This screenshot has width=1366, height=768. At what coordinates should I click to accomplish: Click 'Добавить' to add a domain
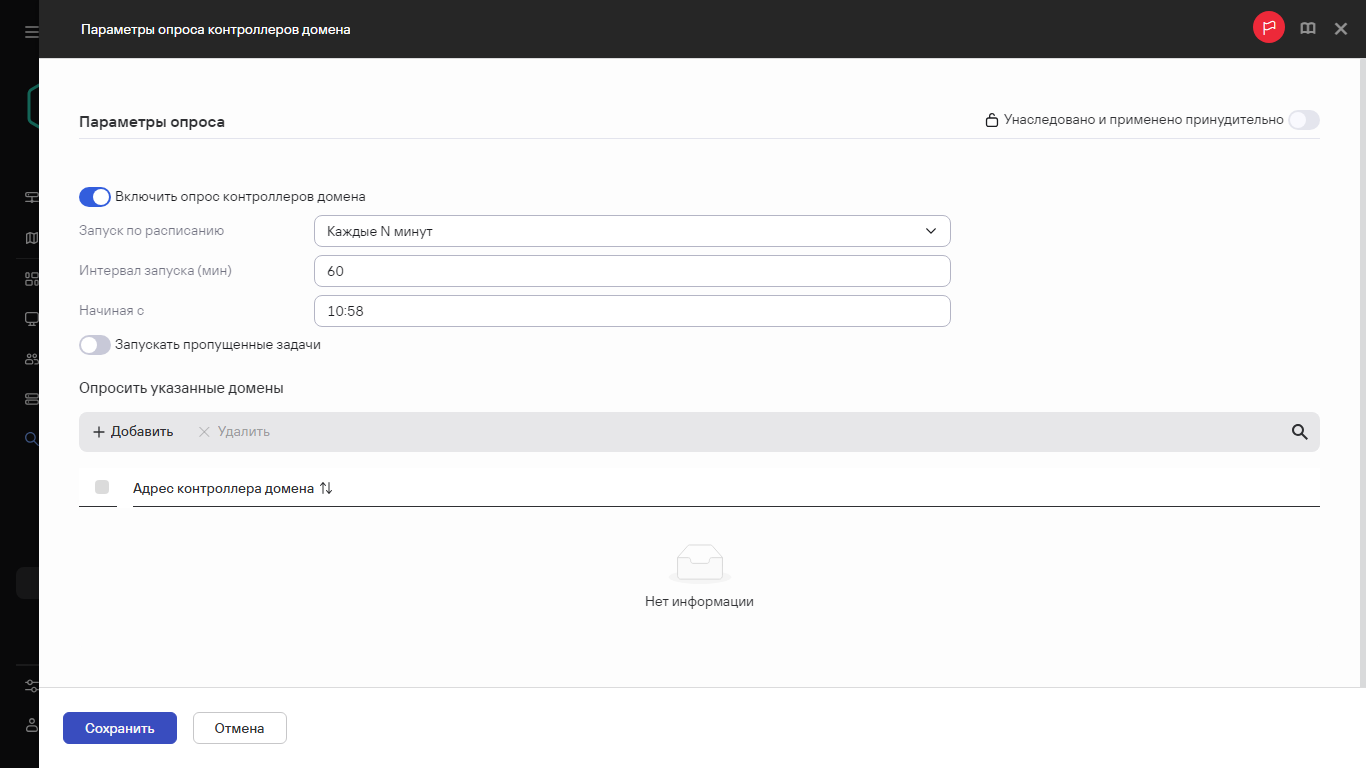tap(133, 432)
